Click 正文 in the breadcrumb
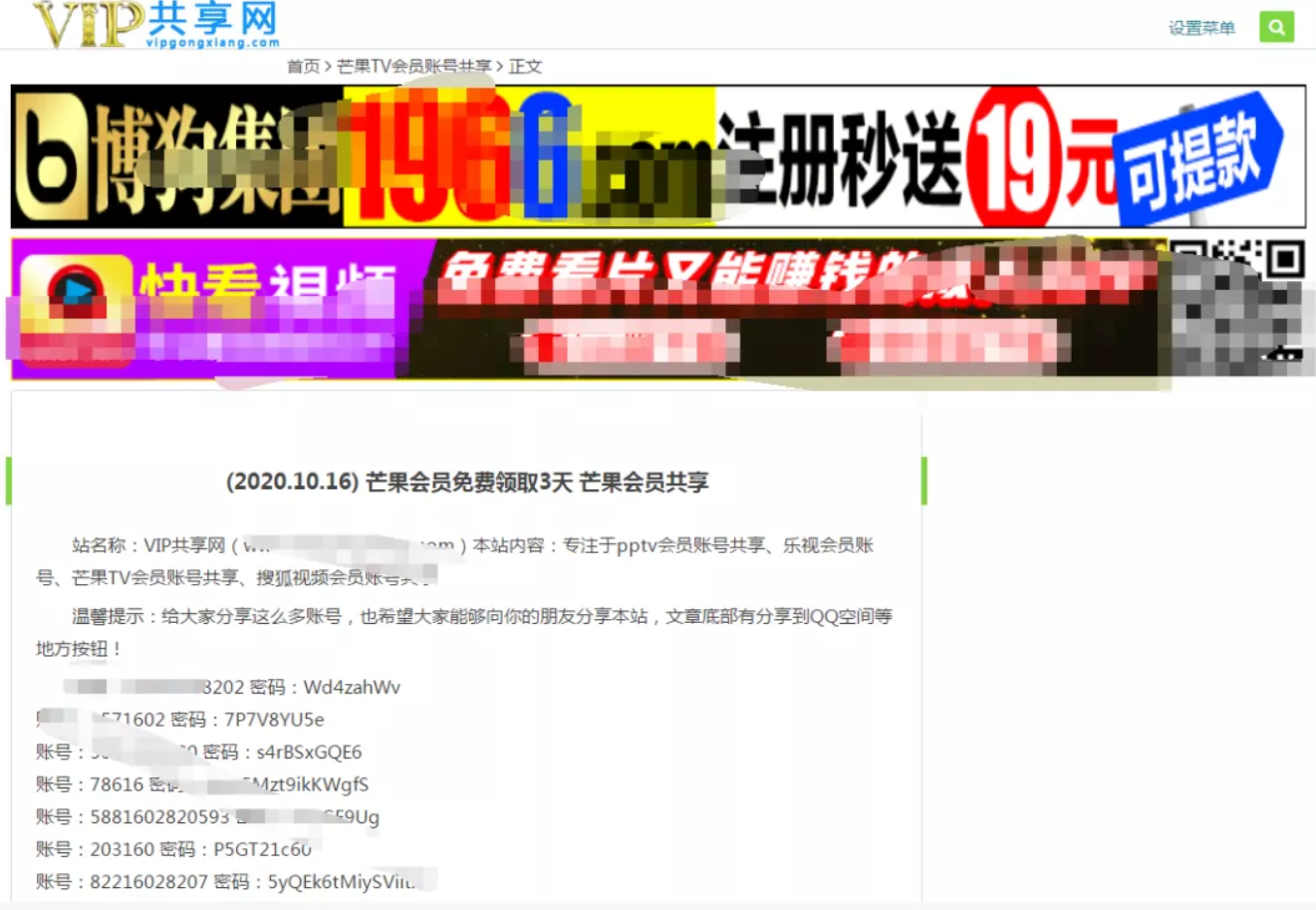Image resolution: width=1316 pixels, height=910 pixels. coord(525,66)
